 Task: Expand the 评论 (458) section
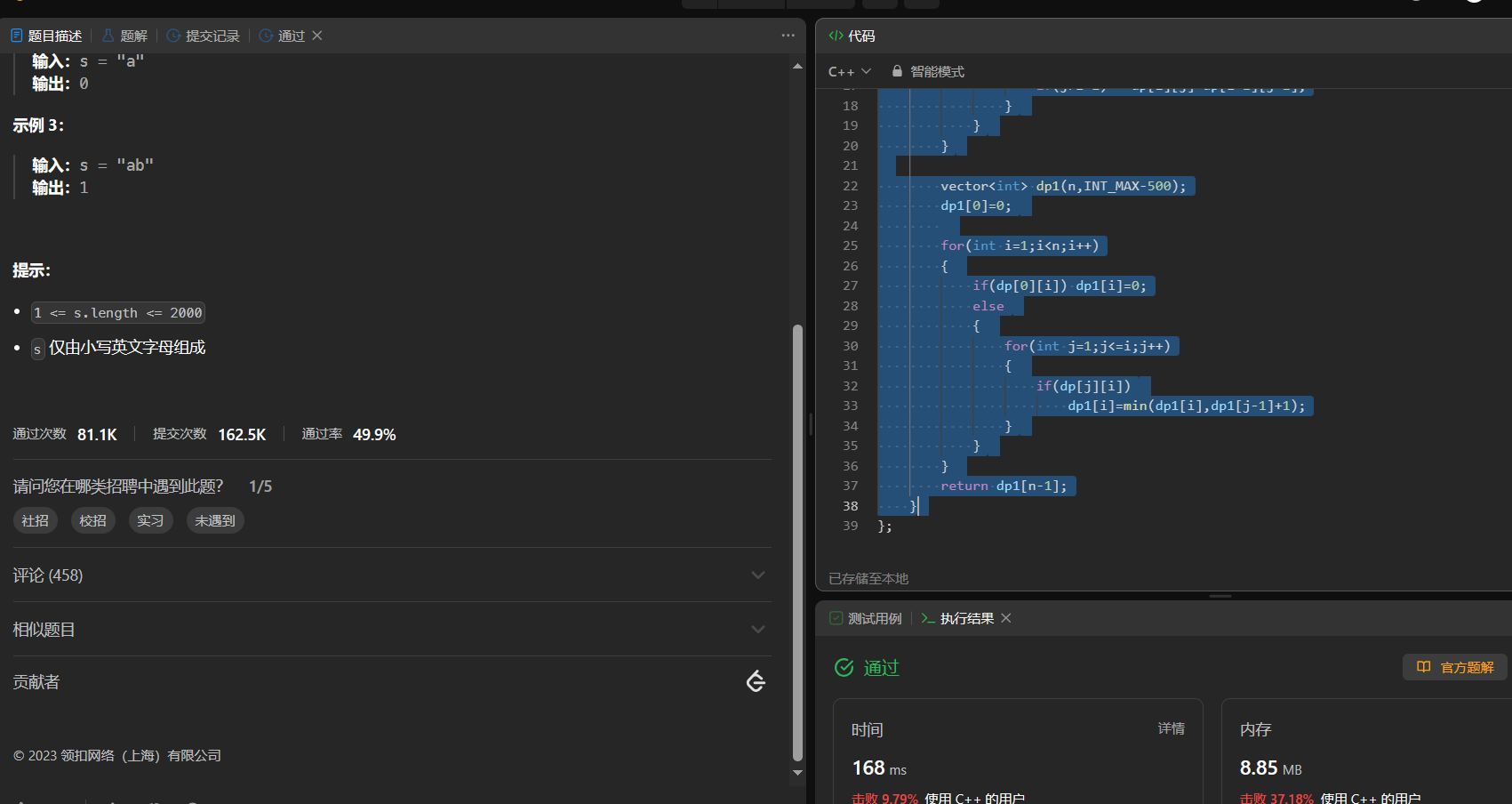coord(391,575)
